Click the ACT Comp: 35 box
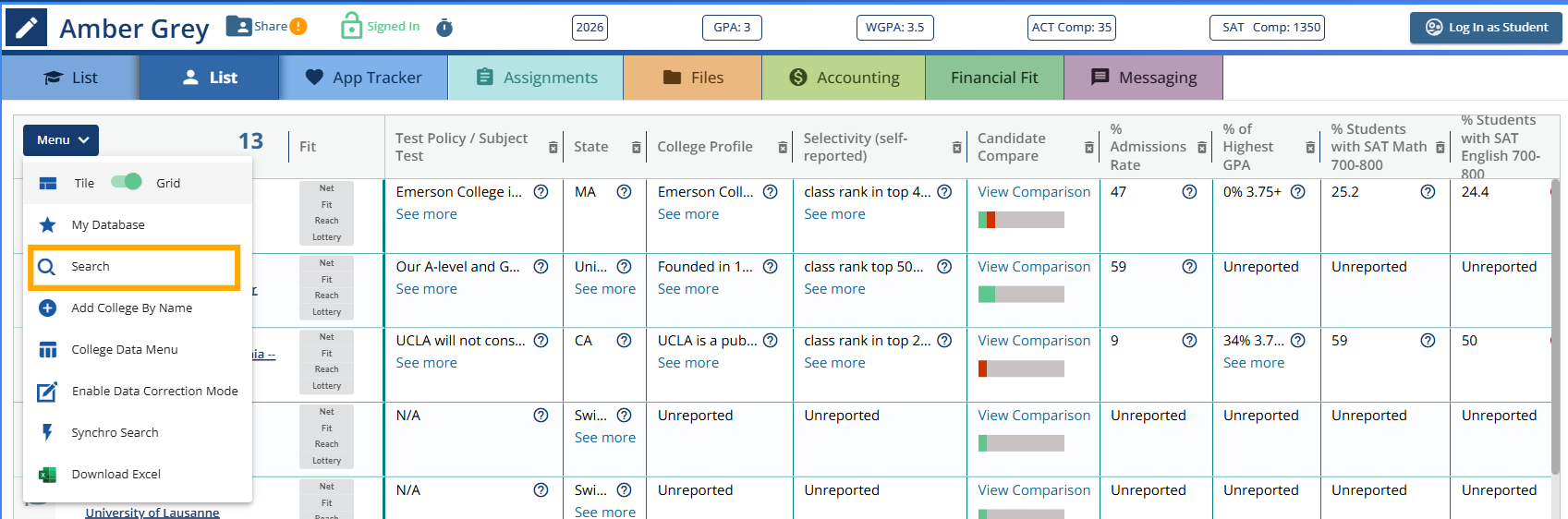This screenshot has height=519, width=1568. tap(1072, 27)
